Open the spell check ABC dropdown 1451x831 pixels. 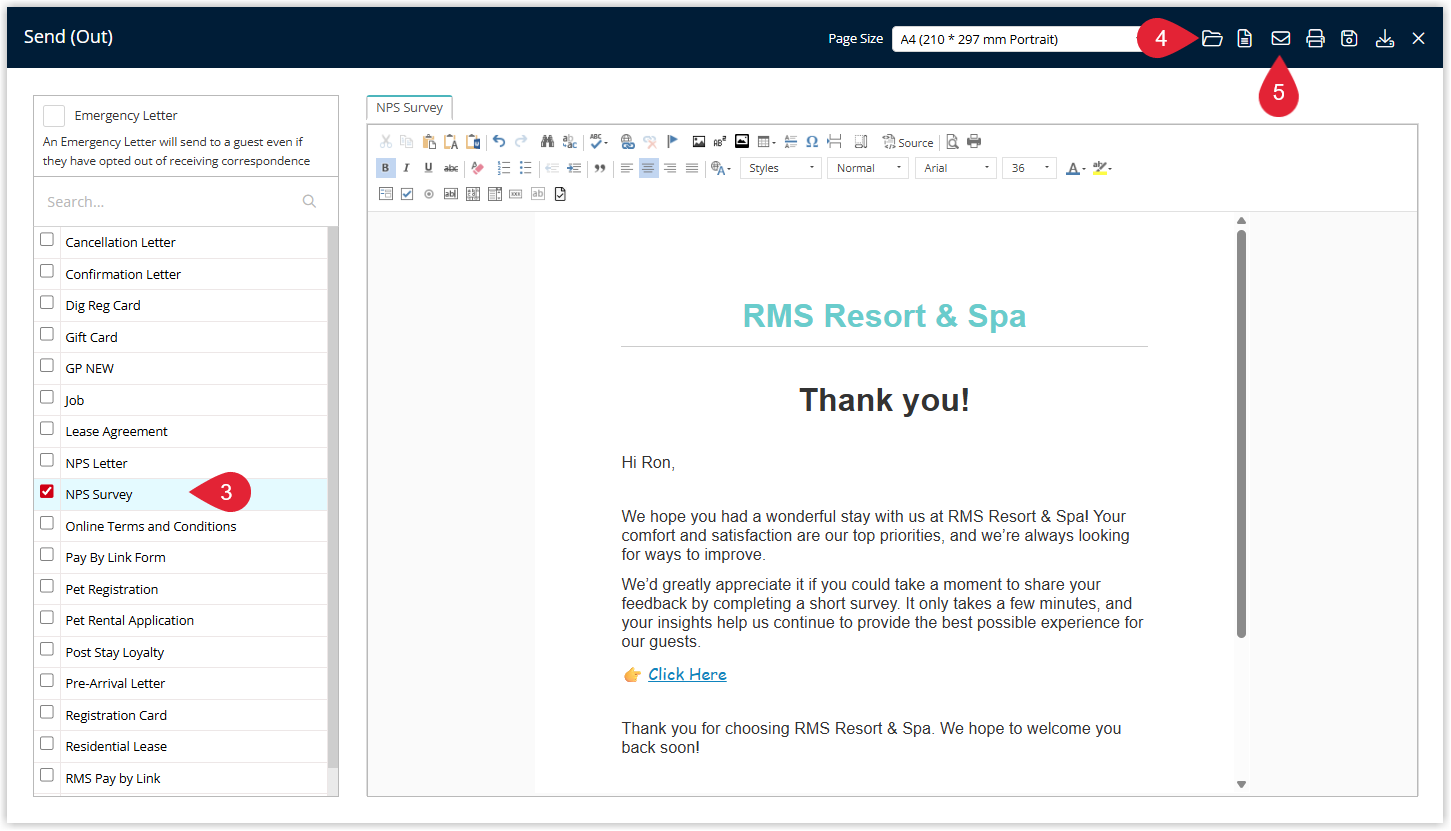pyautogui.click(x=598, y=141)
